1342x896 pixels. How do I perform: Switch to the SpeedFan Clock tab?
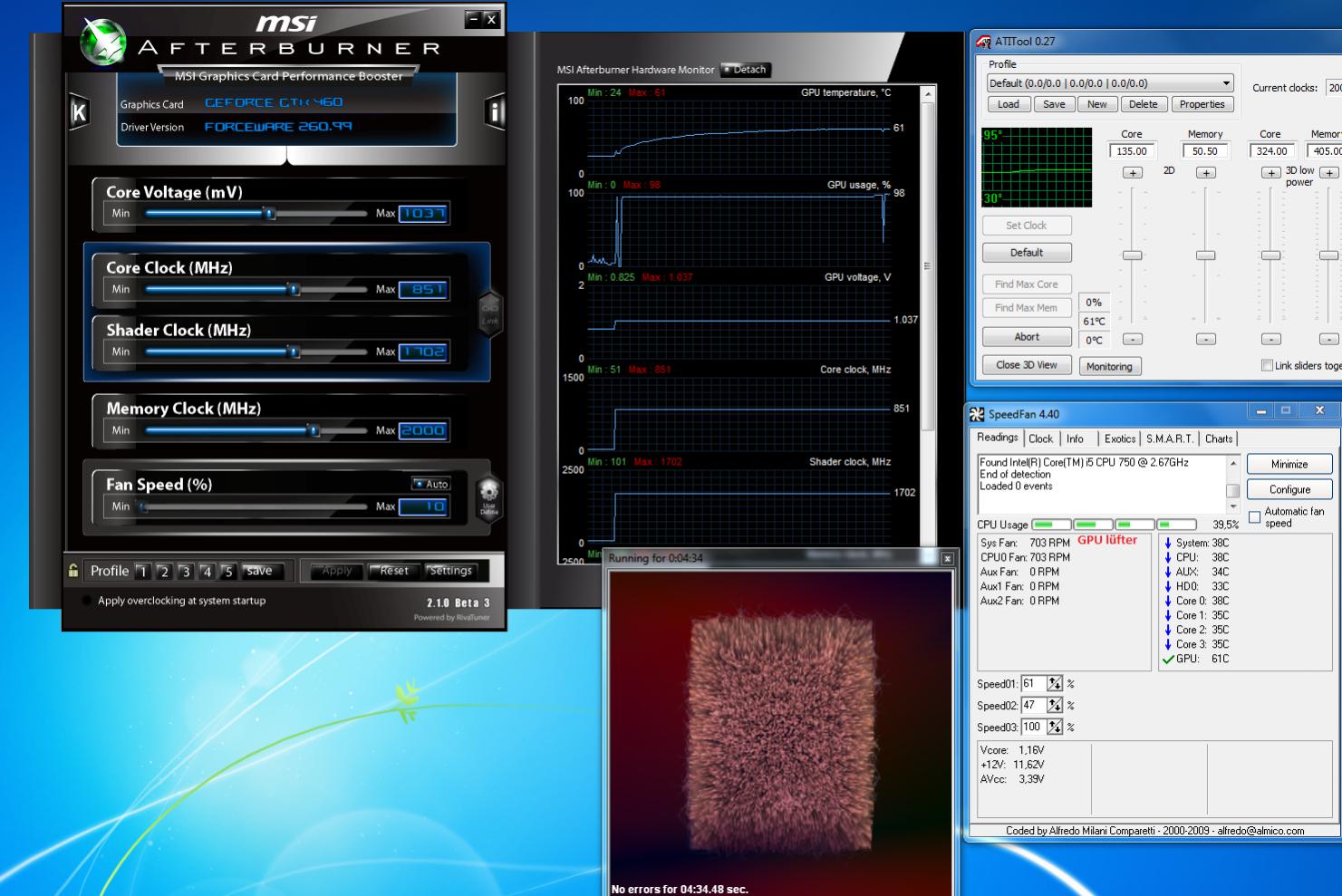click(1040, 438)
